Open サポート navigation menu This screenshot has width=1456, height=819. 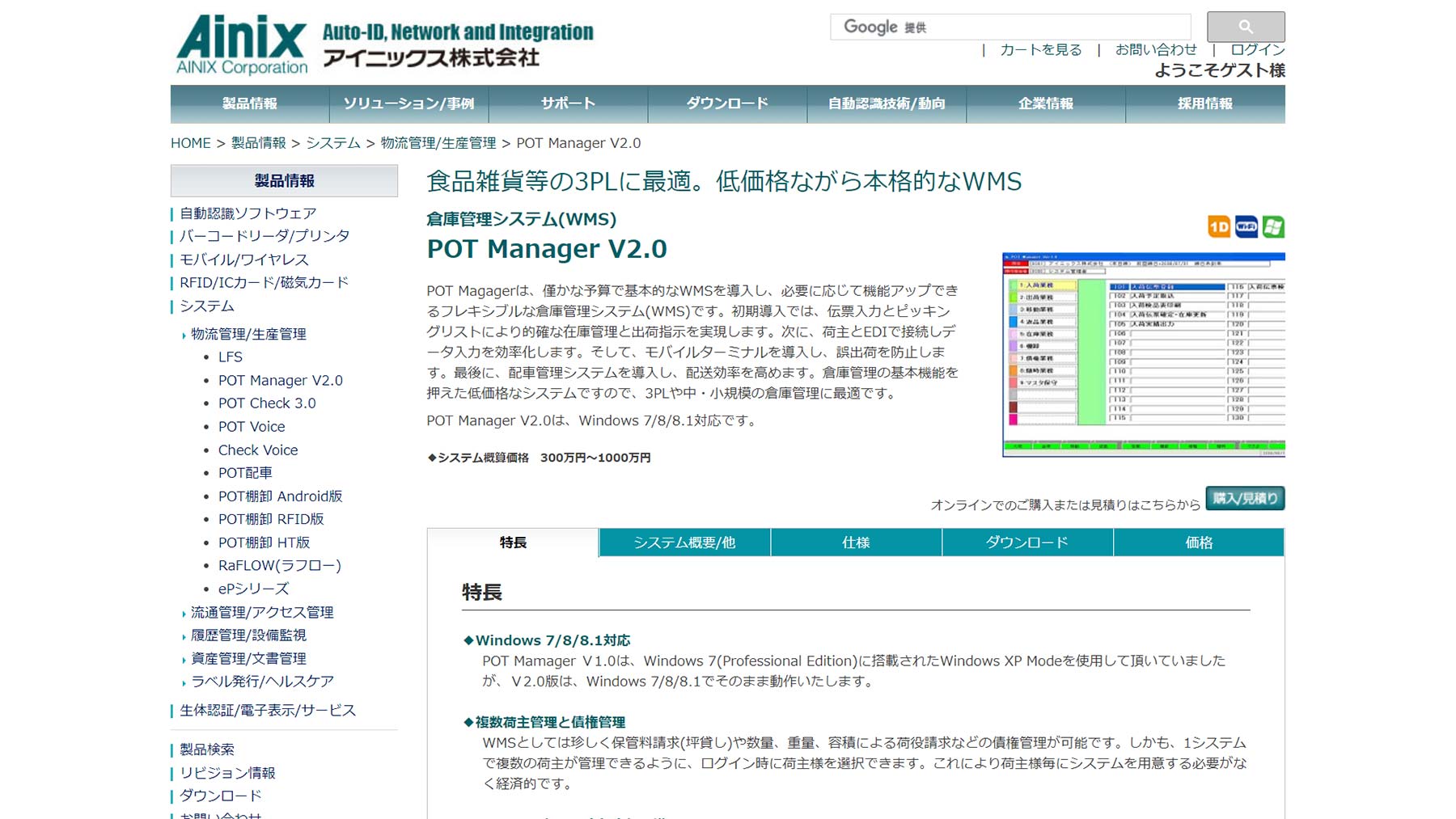click(568, 103)
